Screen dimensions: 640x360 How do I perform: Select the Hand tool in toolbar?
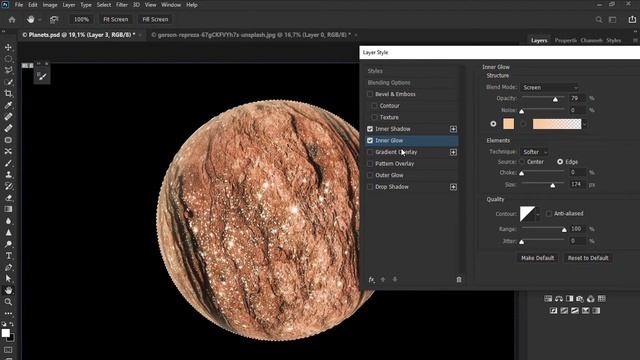[8, 291]
